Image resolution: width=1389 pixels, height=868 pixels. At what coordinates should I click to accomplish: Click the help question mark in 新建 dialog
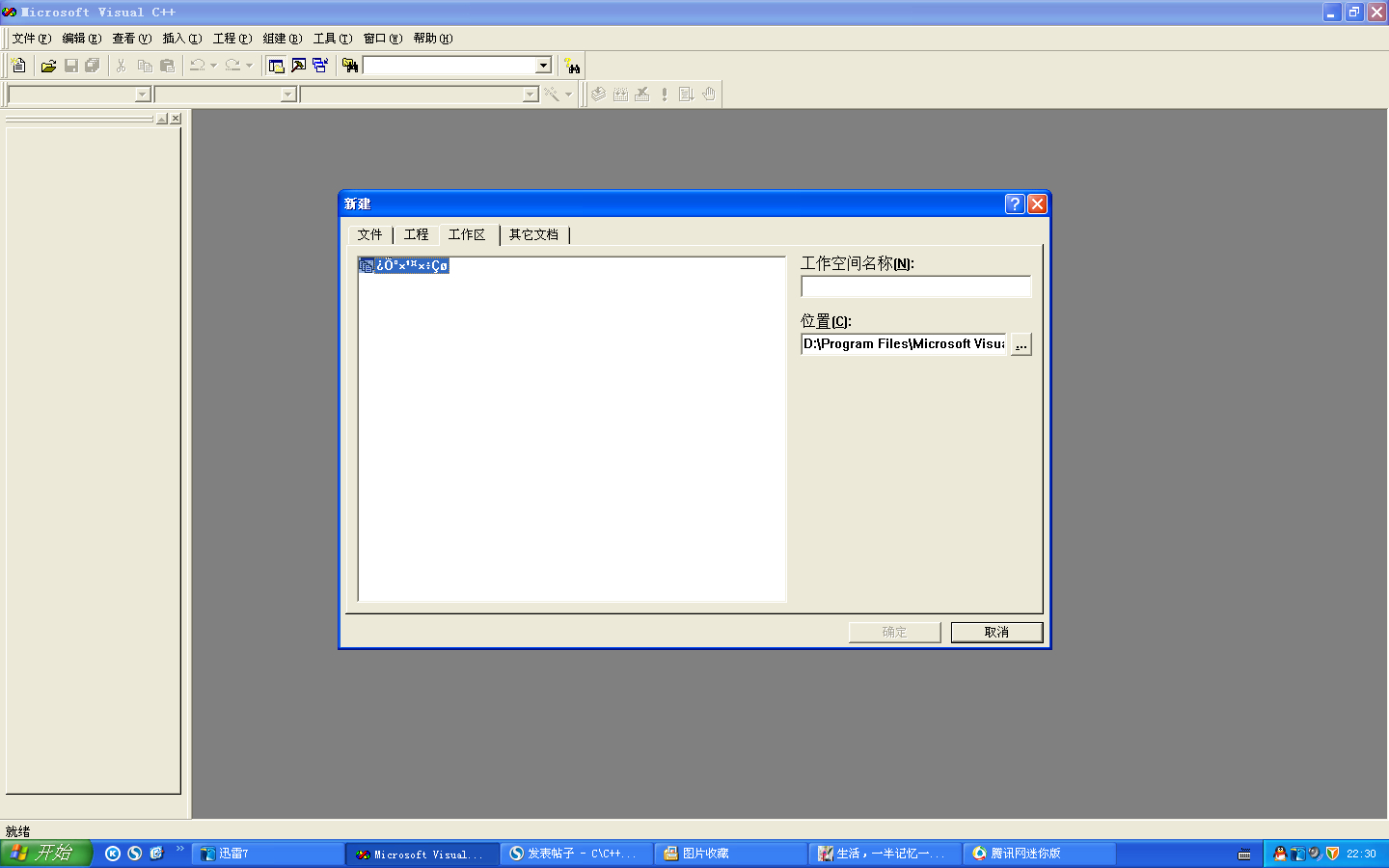click(x=1015, y=203)
